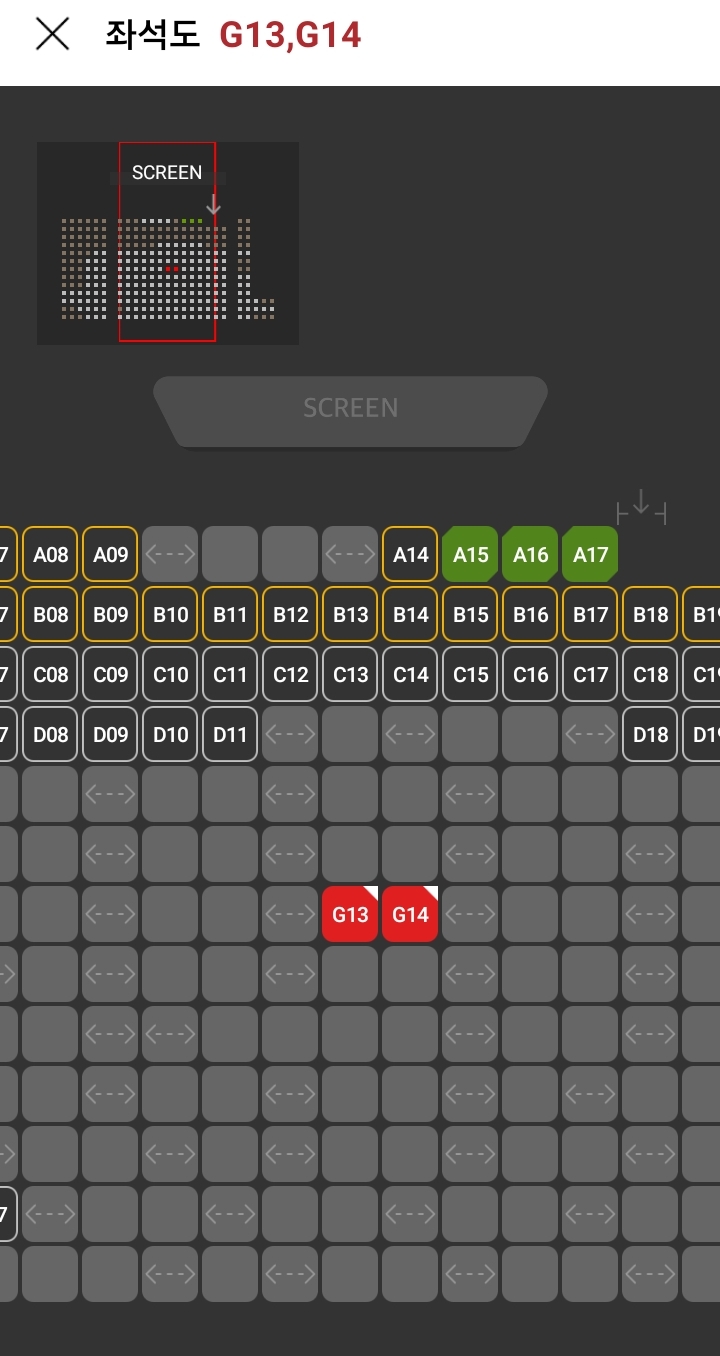Select seat A09
720x1356 pixels.
tap(110, 554)
